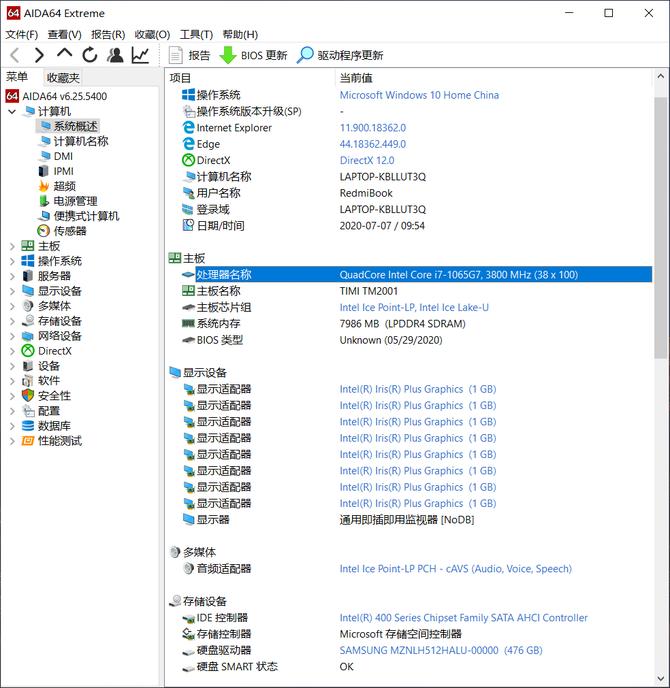Select 计算机名称 in the left tree
This screenshot has width=670, height=688.
point(73,141)
